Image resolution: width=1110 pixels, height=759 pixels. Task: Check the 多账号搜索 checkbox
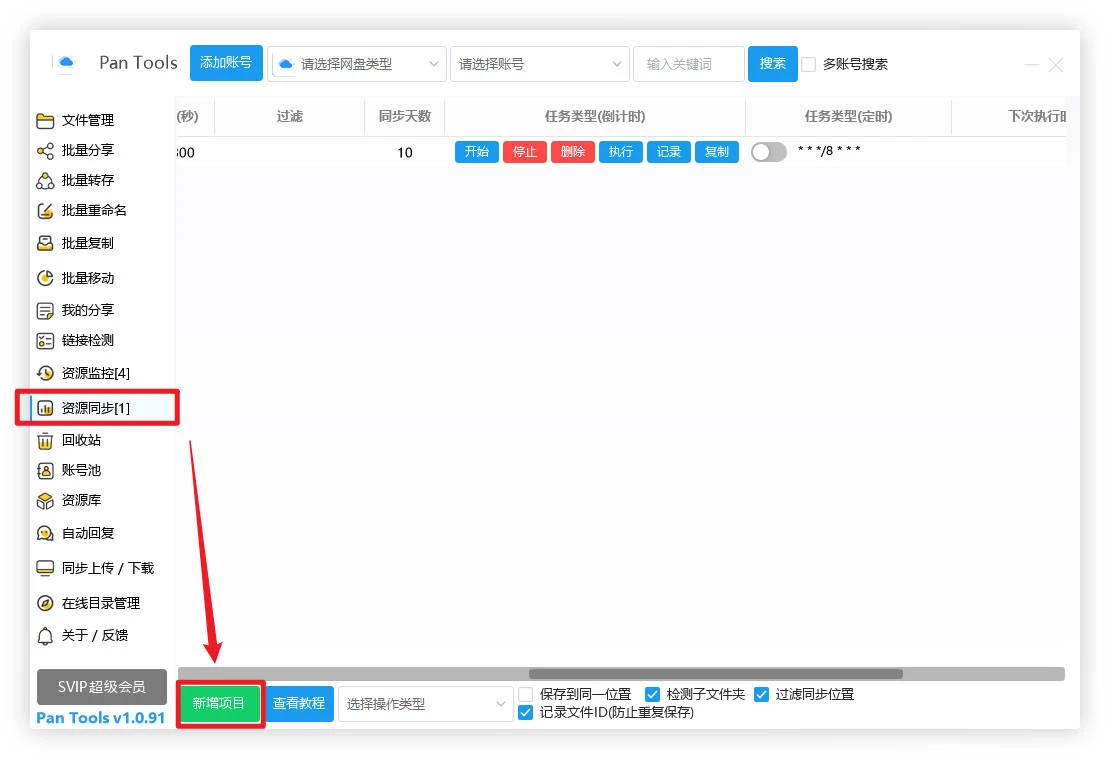click(x=809, y=64)
